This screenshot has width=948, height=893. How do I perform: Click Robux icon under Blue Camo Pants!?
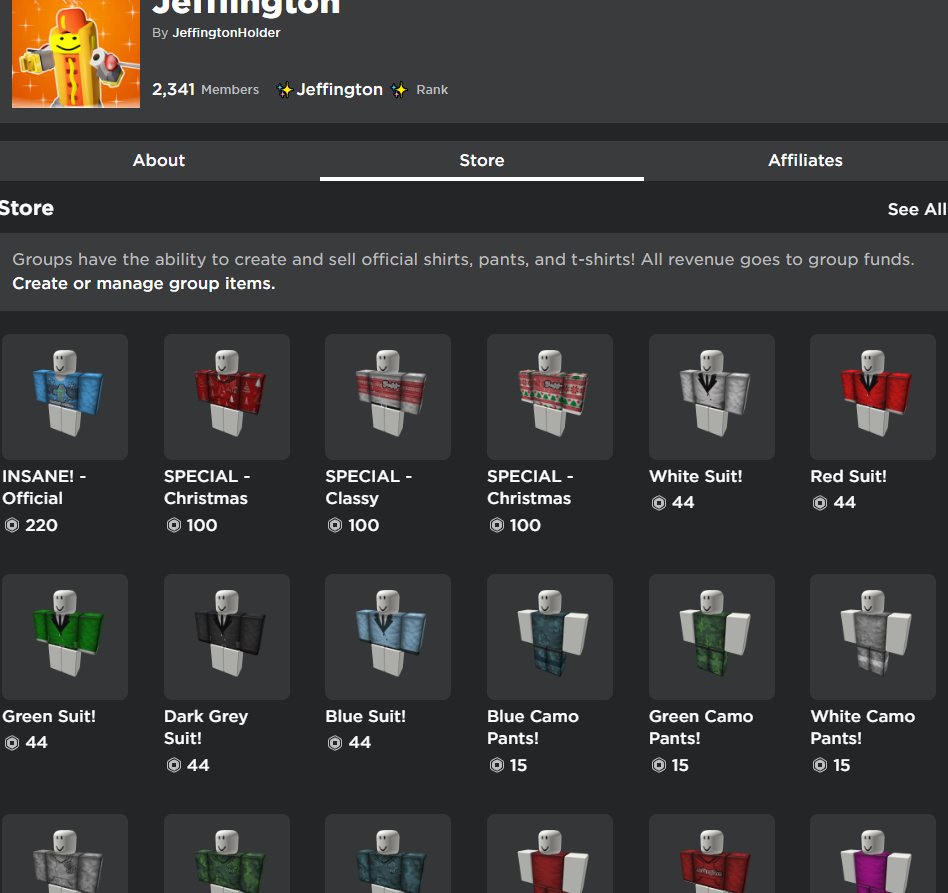(x=497, y=765)
